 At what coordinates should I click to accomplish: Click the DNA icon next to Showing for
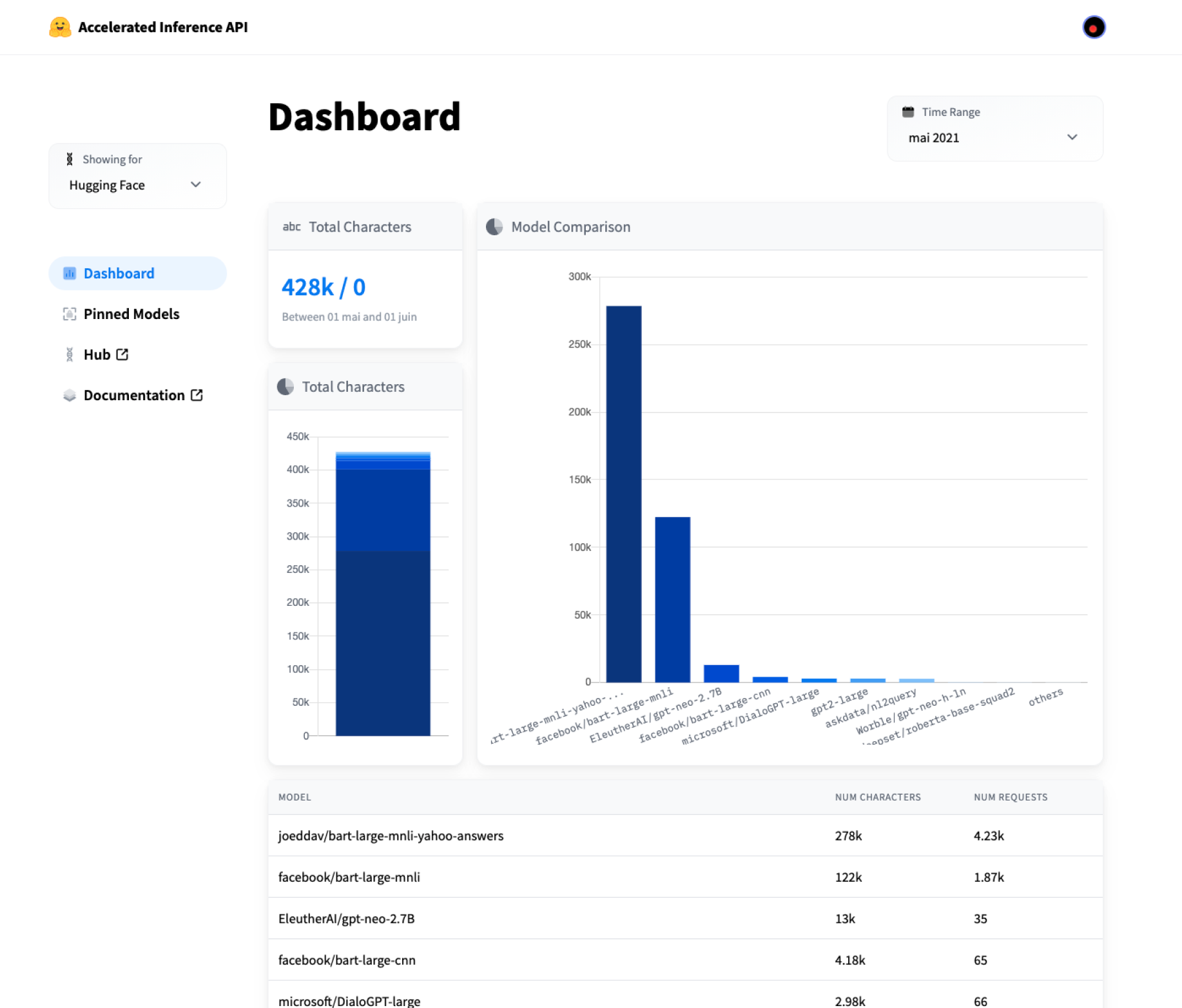tap(70, 159)
